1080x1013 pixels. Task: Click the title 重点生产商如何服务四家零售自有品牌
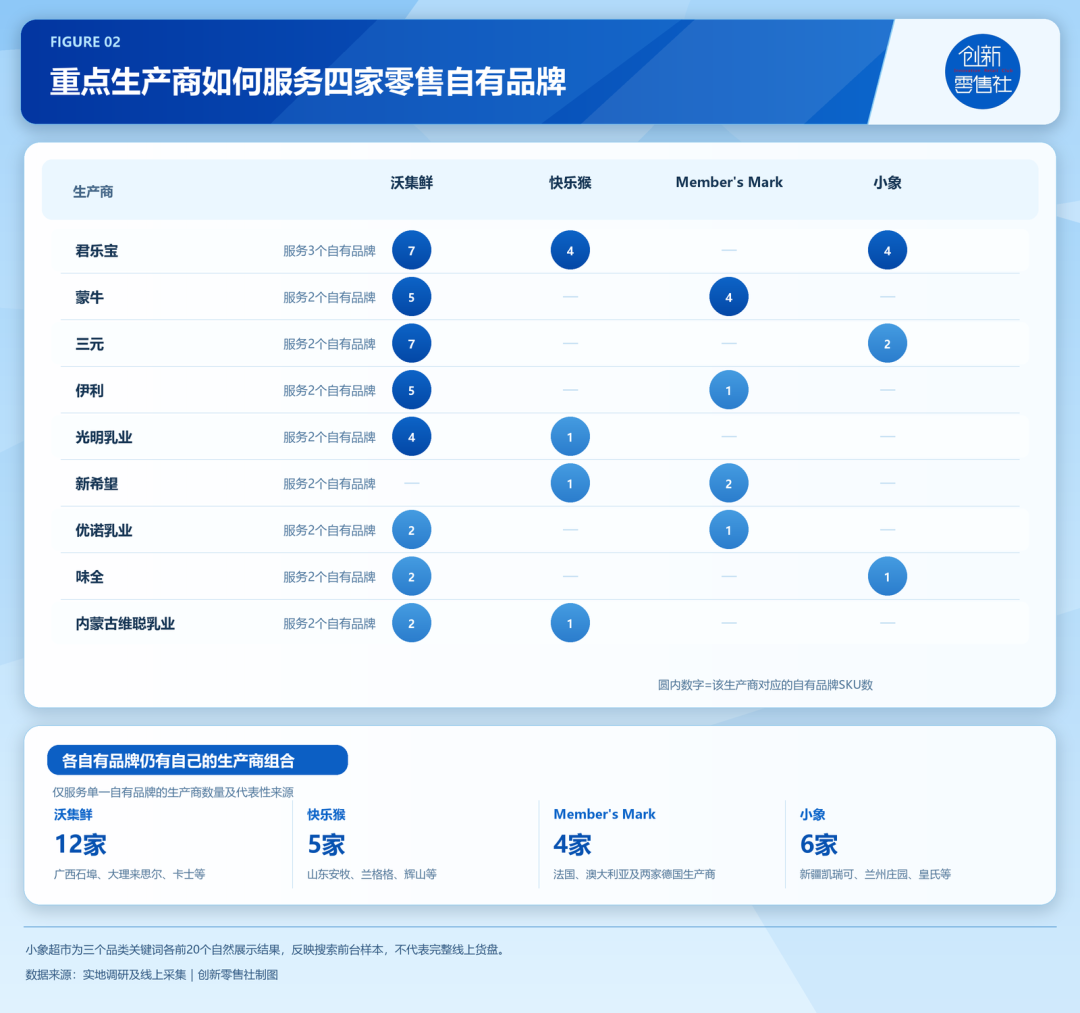pos(308,82)
